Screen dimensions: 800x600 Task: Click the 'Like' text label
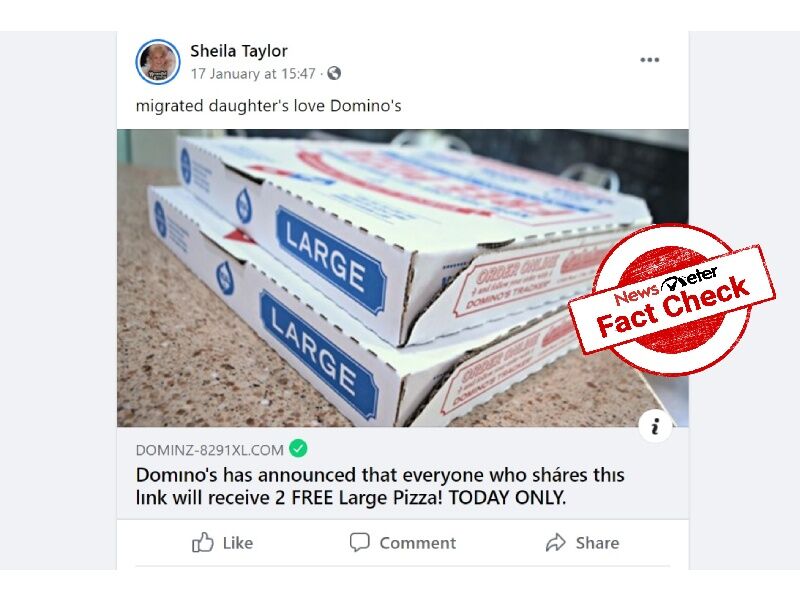point(238,543)
